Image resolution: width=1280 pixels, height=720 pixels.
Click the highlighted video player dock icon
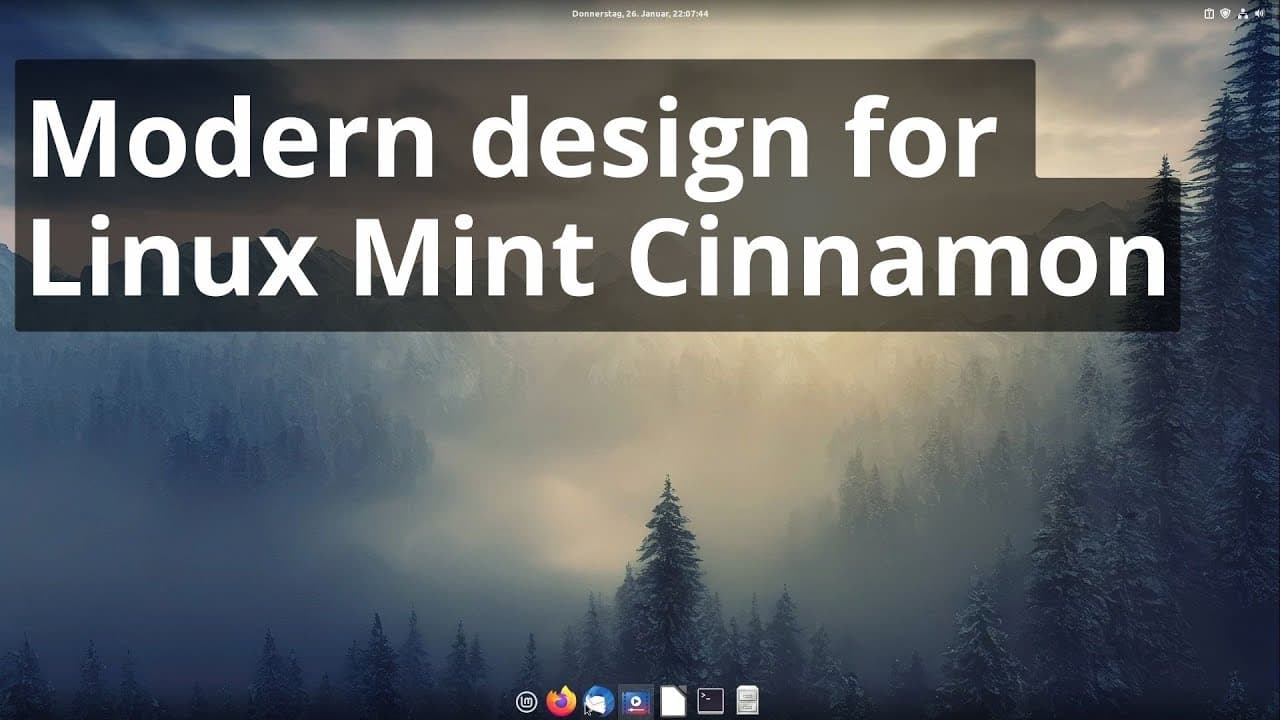tap(636, 701)
